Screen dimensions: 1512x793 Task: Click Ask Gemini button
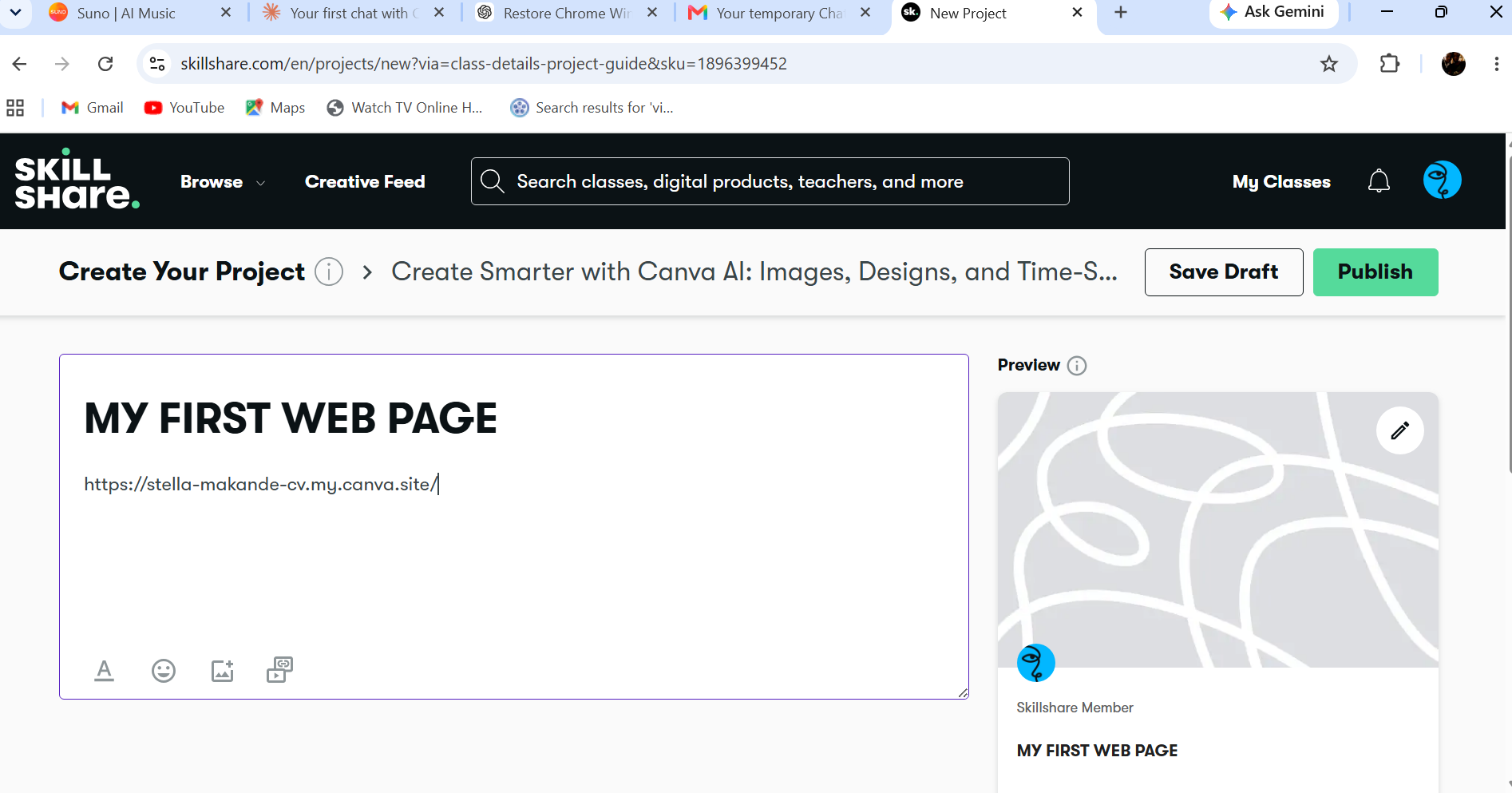tap(1273, 13)
